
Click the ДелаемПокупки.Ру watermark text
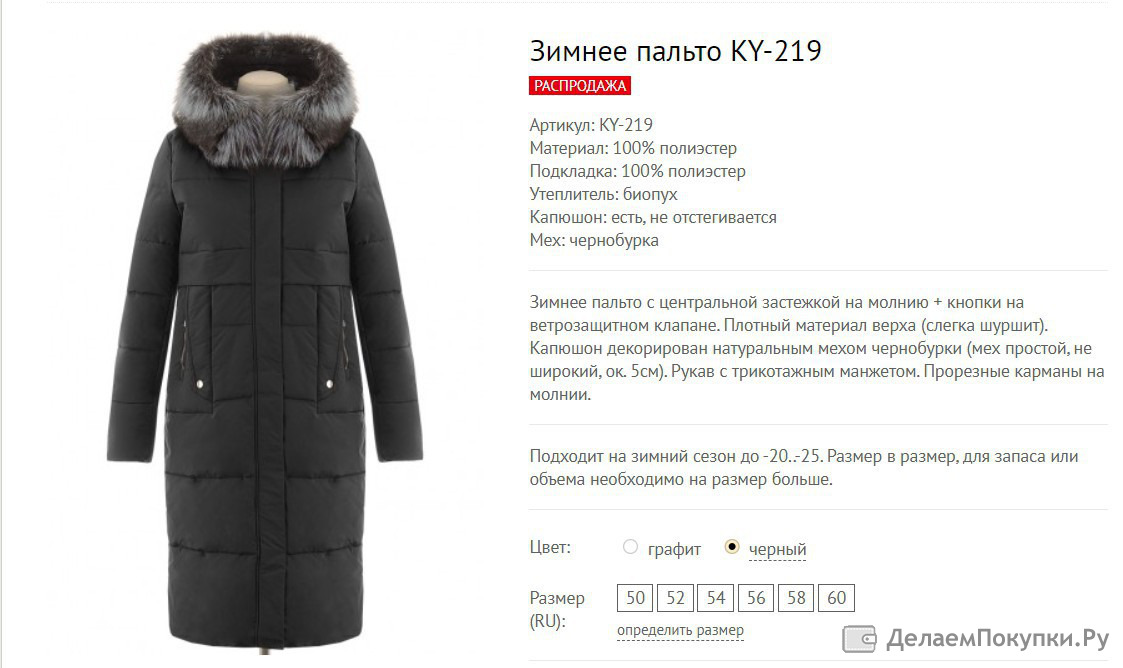coord(997,638)
